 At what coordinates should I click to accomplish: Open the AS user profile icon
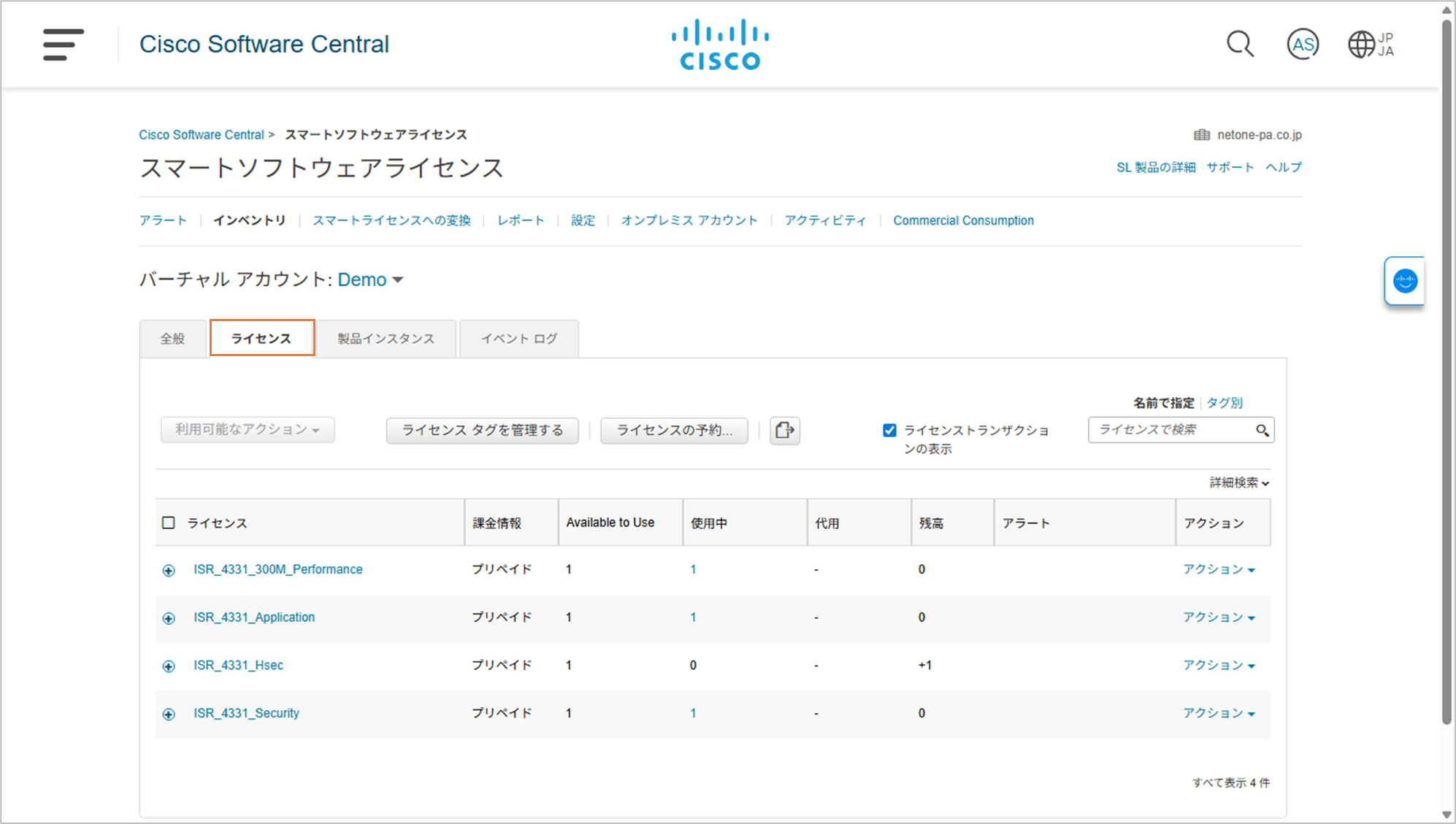[1302, 45]
